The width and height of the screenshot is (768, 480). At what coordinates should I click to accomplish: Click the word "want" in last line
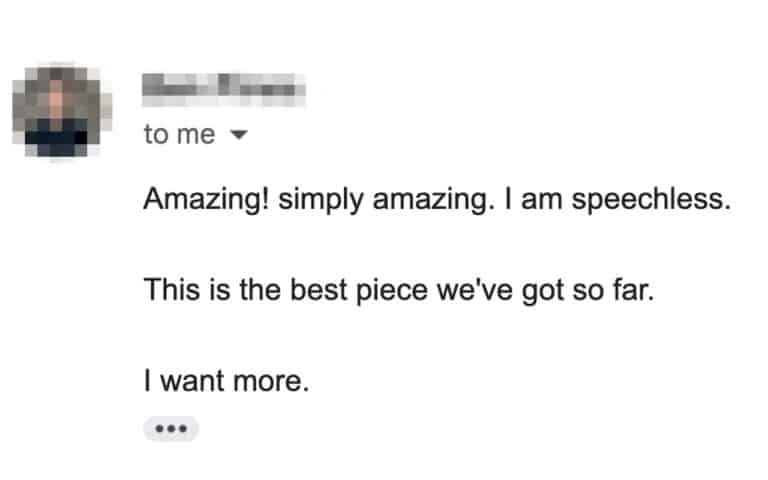click(193, 383)
